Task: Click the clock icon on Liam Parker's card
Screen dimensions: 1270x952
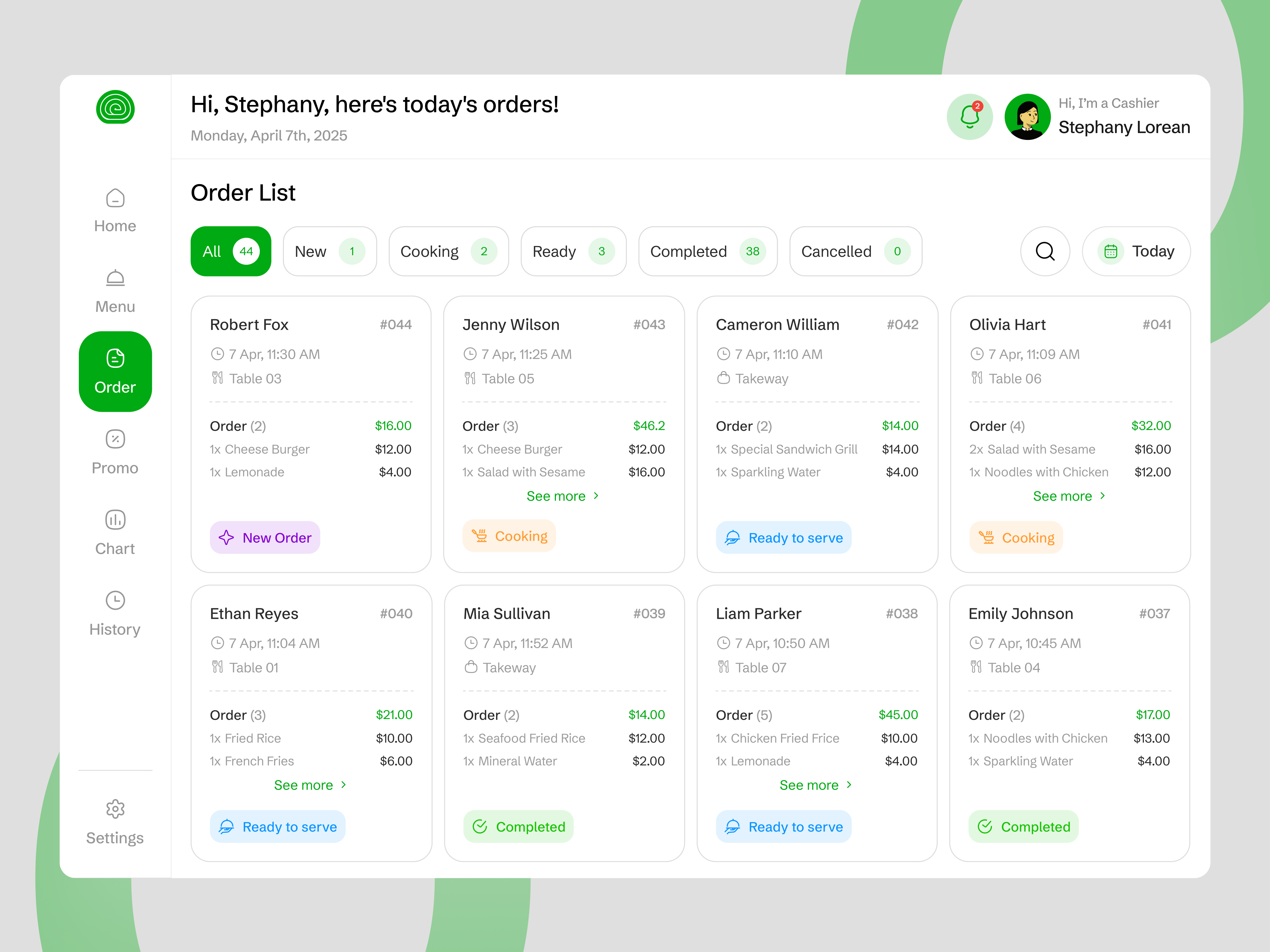Action: (723, 643)
